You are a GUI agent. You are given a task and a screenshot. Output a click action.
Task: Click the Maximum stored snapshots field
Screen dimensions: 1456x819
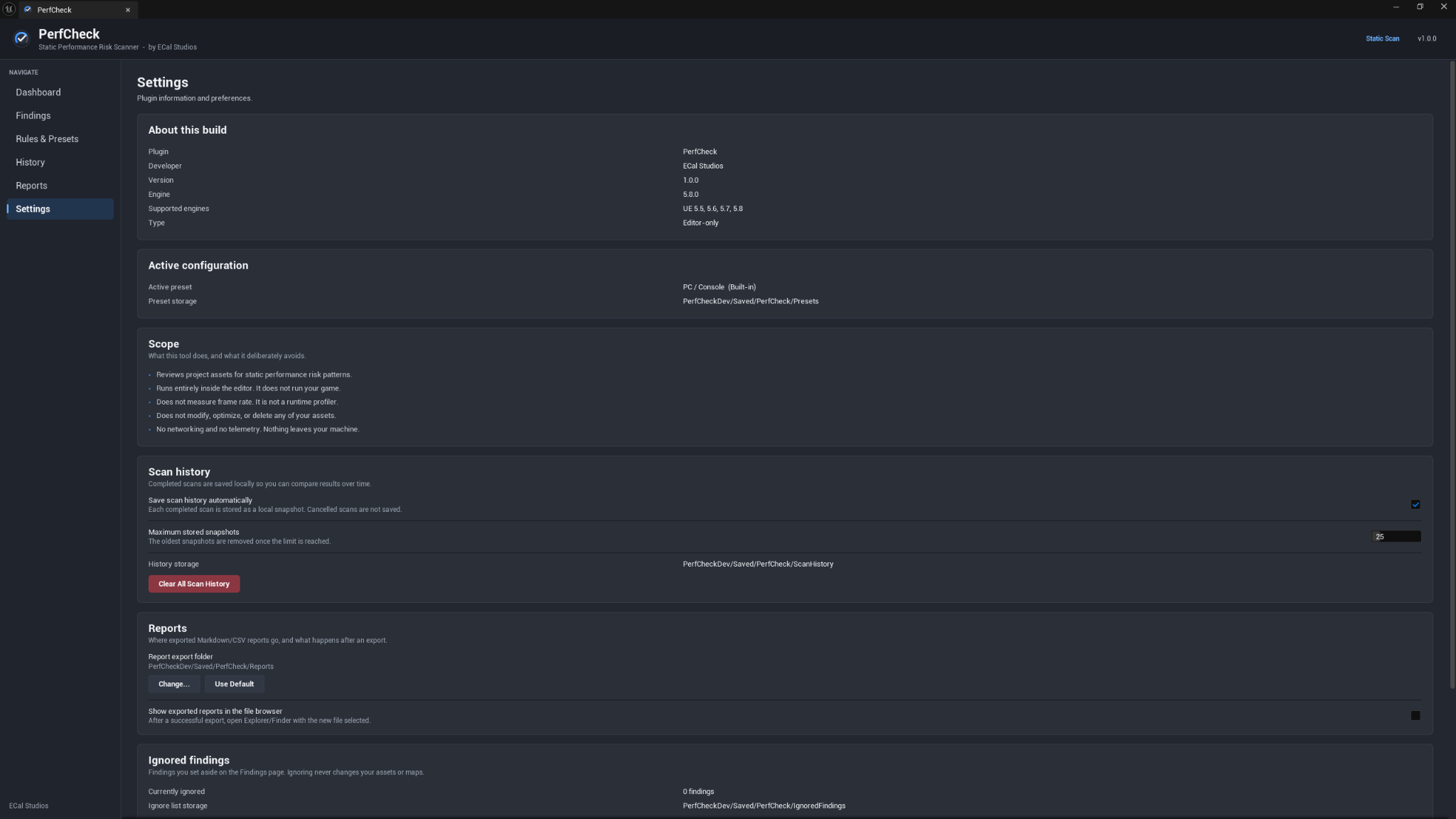[x=1396, y=537]
